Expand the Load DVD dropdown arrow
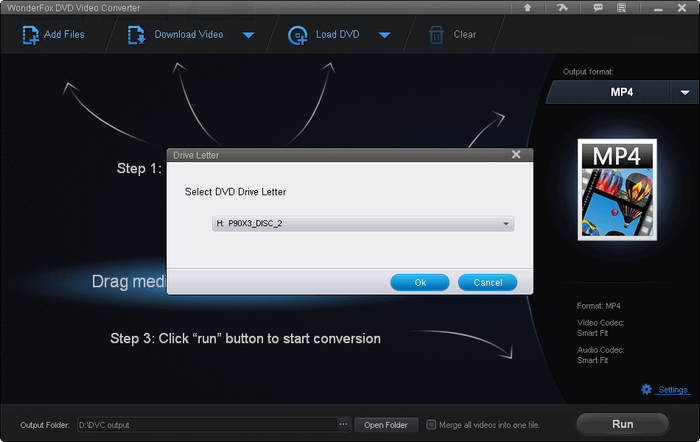Image resolution: width=700 pixels, height=442 pixels. [x=384, y=35]
